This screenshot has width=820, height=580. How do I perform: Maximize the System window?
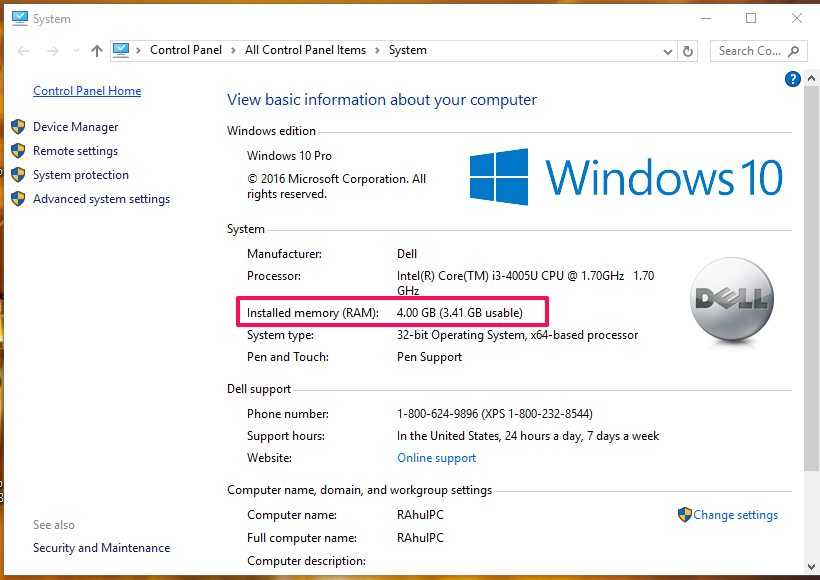[x=751, y=18]
